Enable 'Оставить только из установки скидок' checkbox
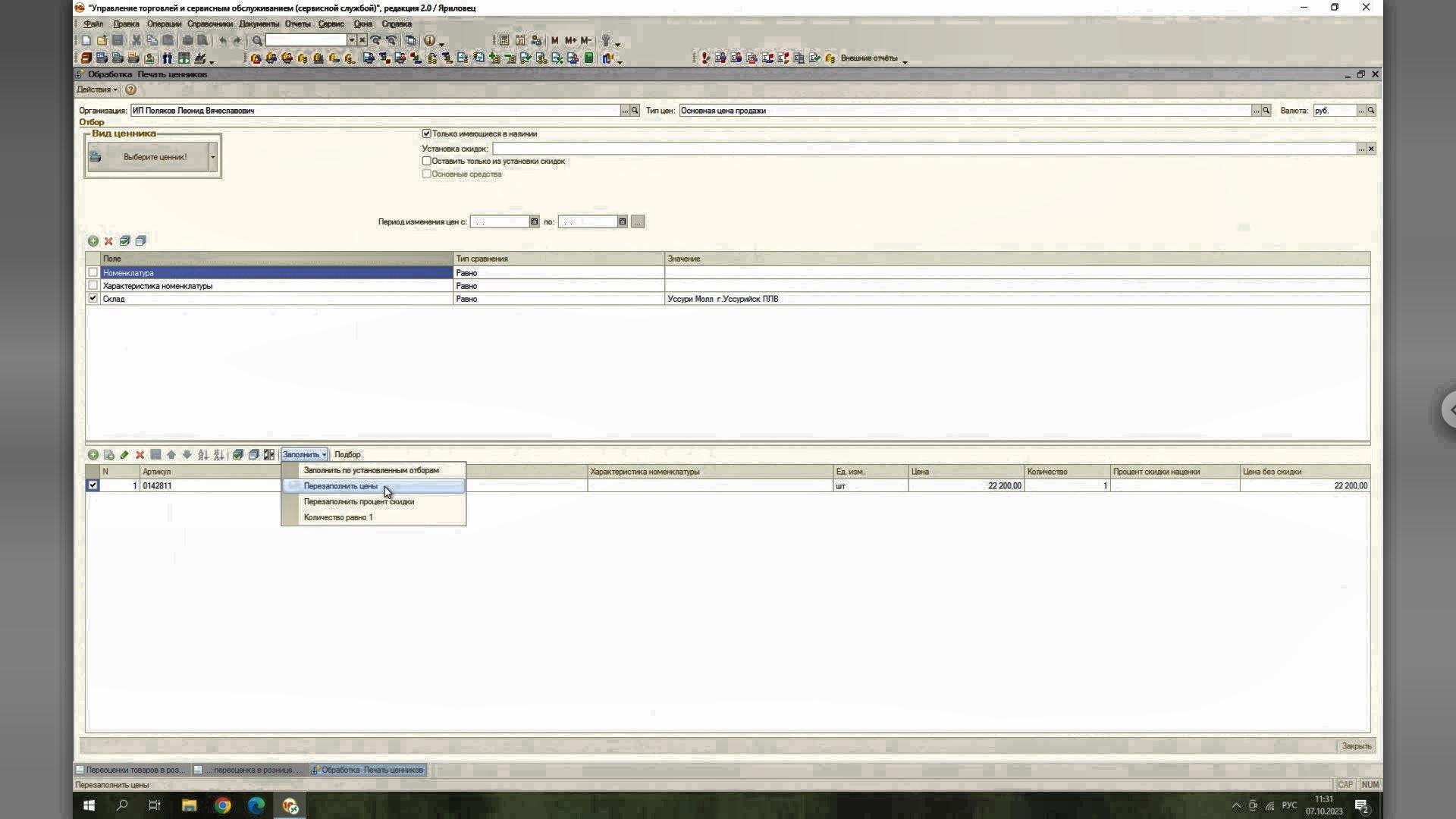 426,161
